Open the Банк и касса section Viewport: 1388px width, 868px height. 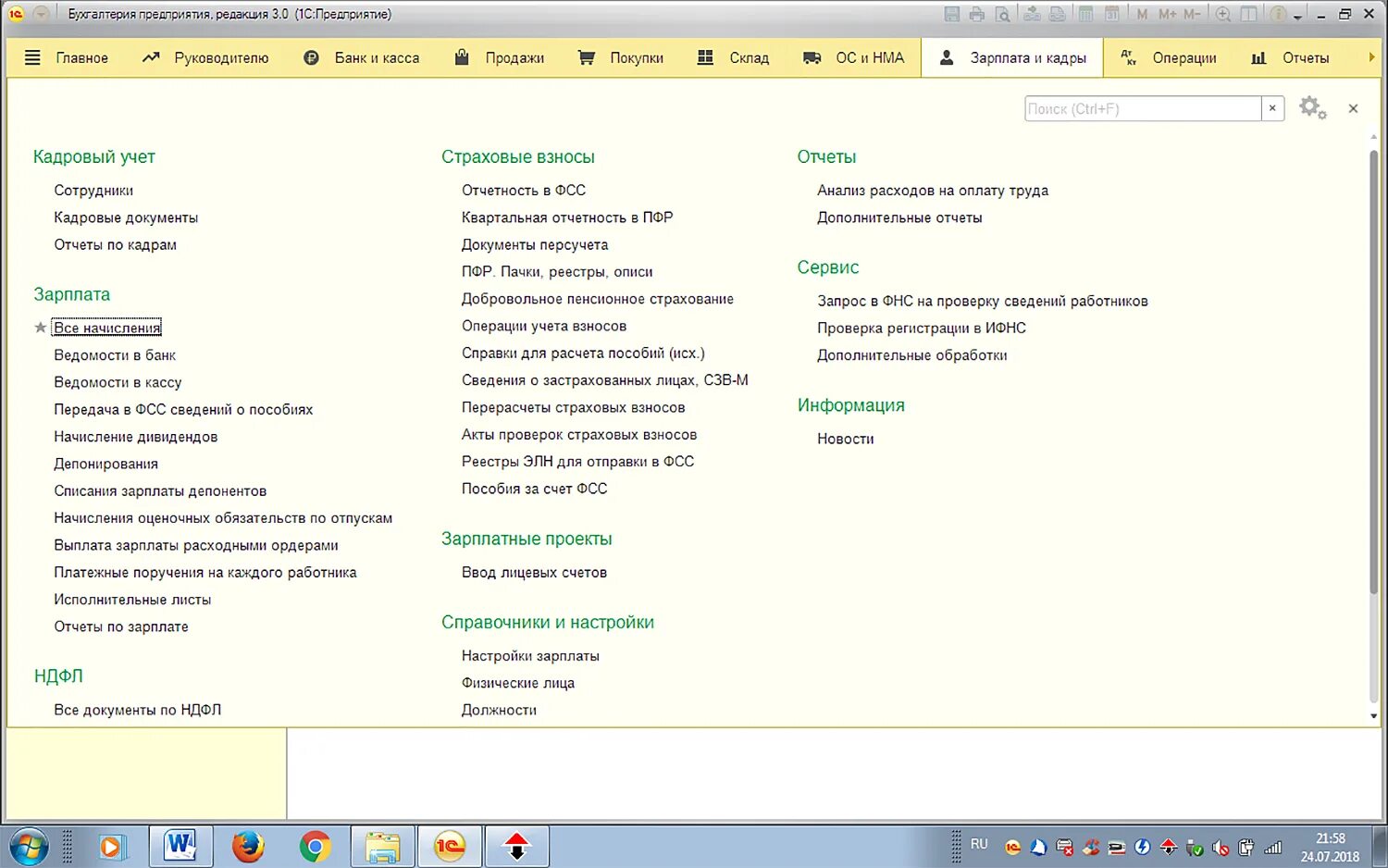click(x=362, y=57)
